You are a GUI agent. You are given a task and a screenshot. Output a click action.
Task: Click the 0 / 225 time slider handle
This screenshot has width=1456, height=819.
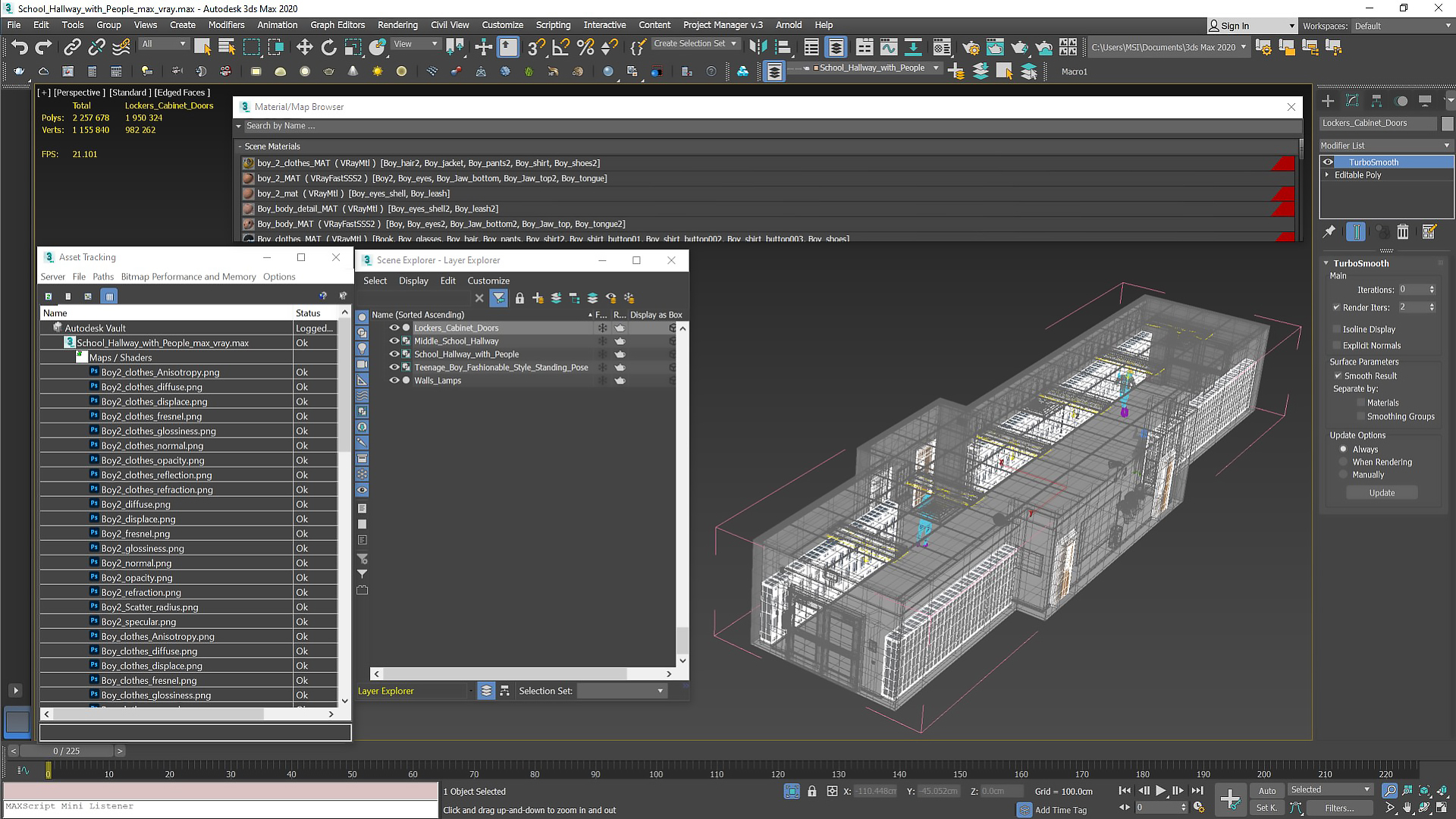(67, 751)
